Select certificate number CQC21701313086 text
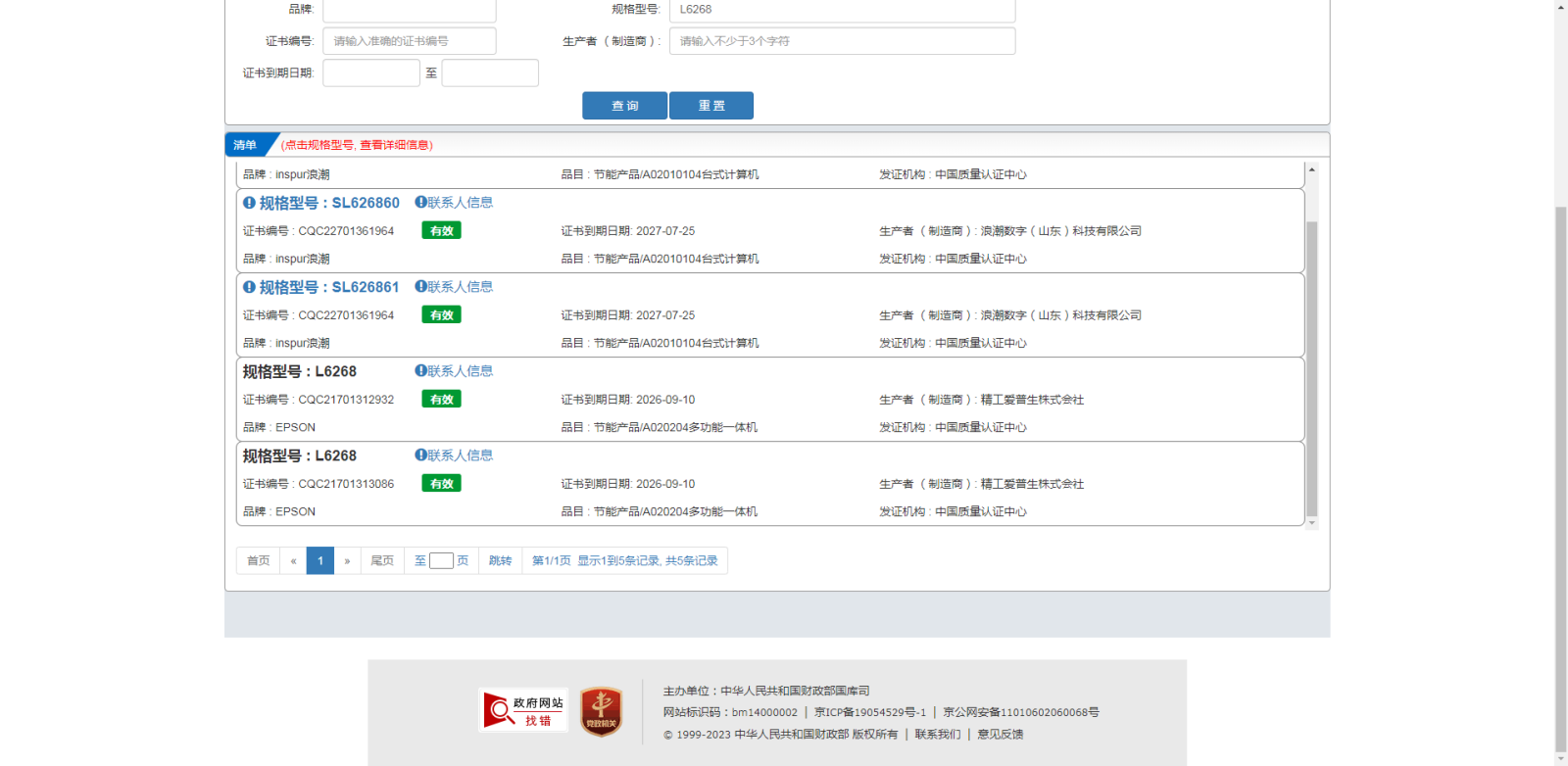 coord(346,484)
